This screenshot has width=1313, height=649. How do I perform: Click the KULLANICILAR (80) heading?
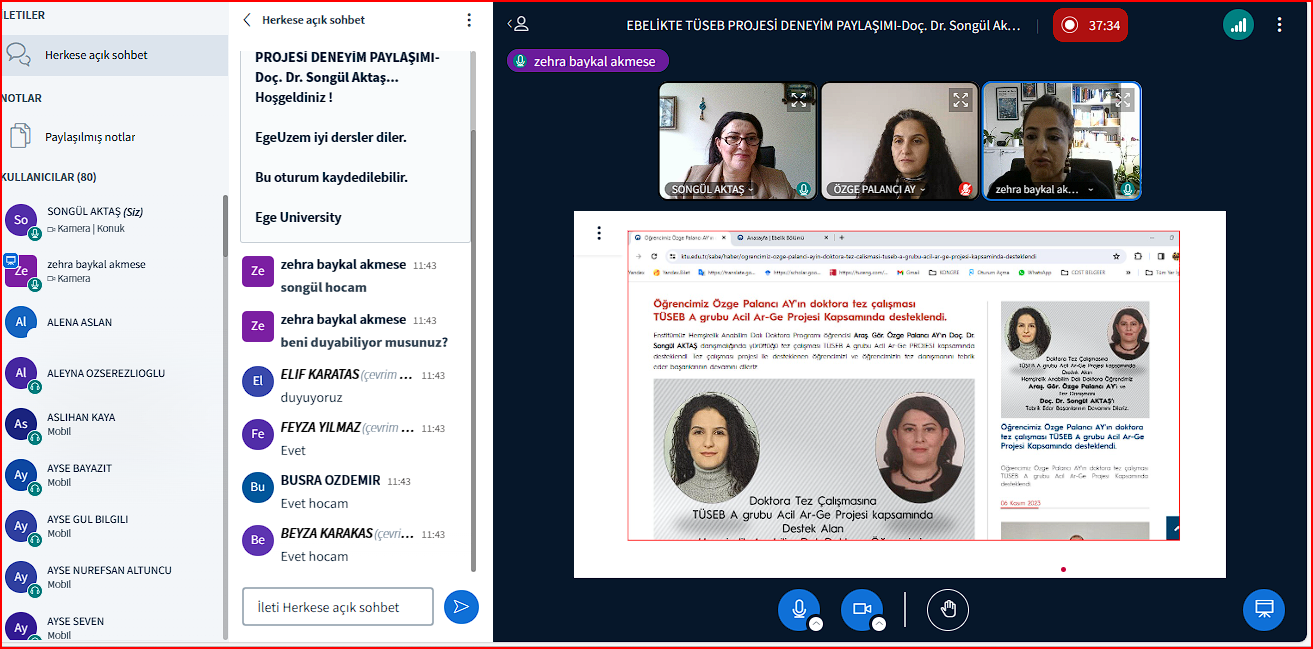click(49, 177)
